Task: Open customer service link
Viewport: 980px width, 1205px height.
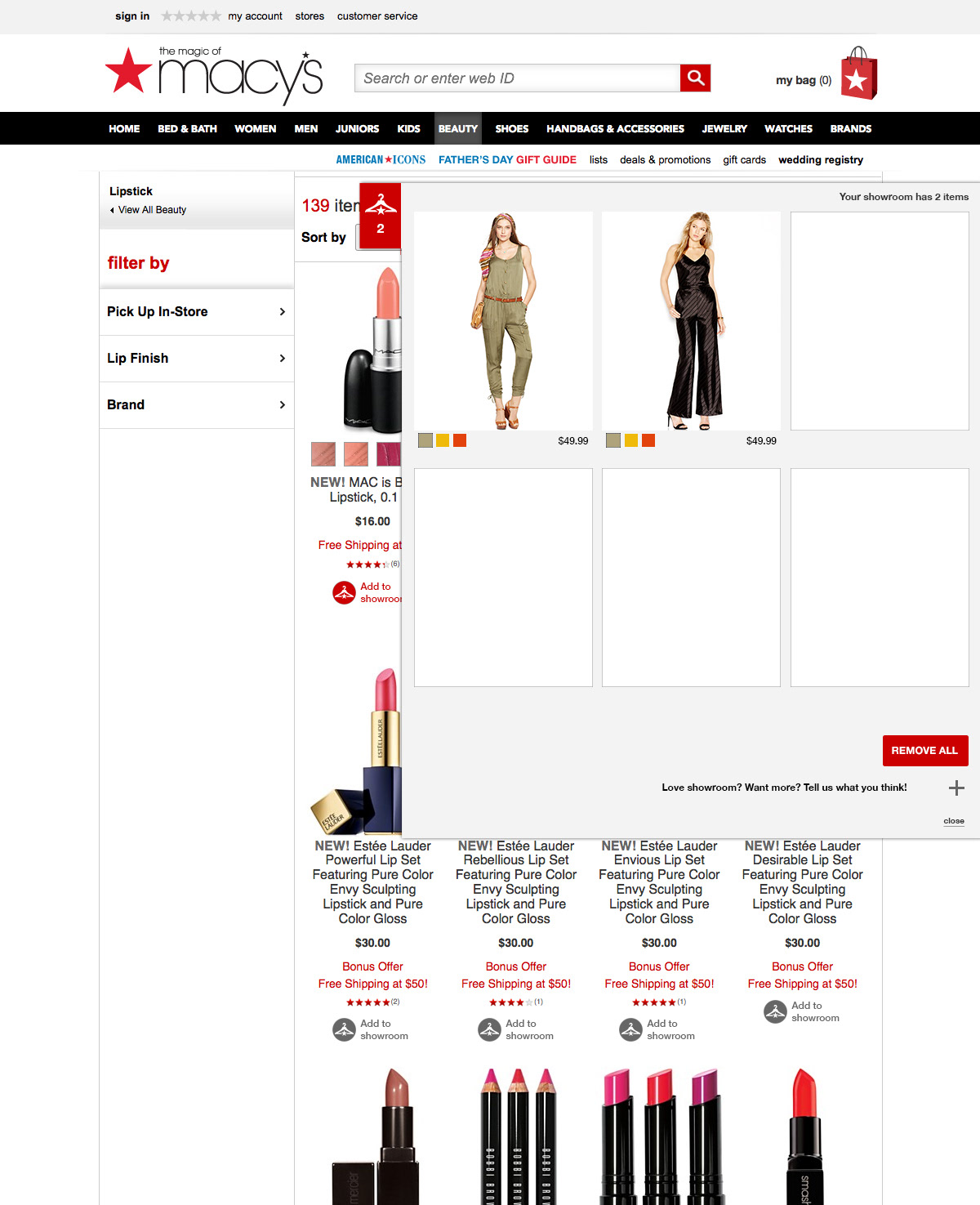Action: pos(377,16)
